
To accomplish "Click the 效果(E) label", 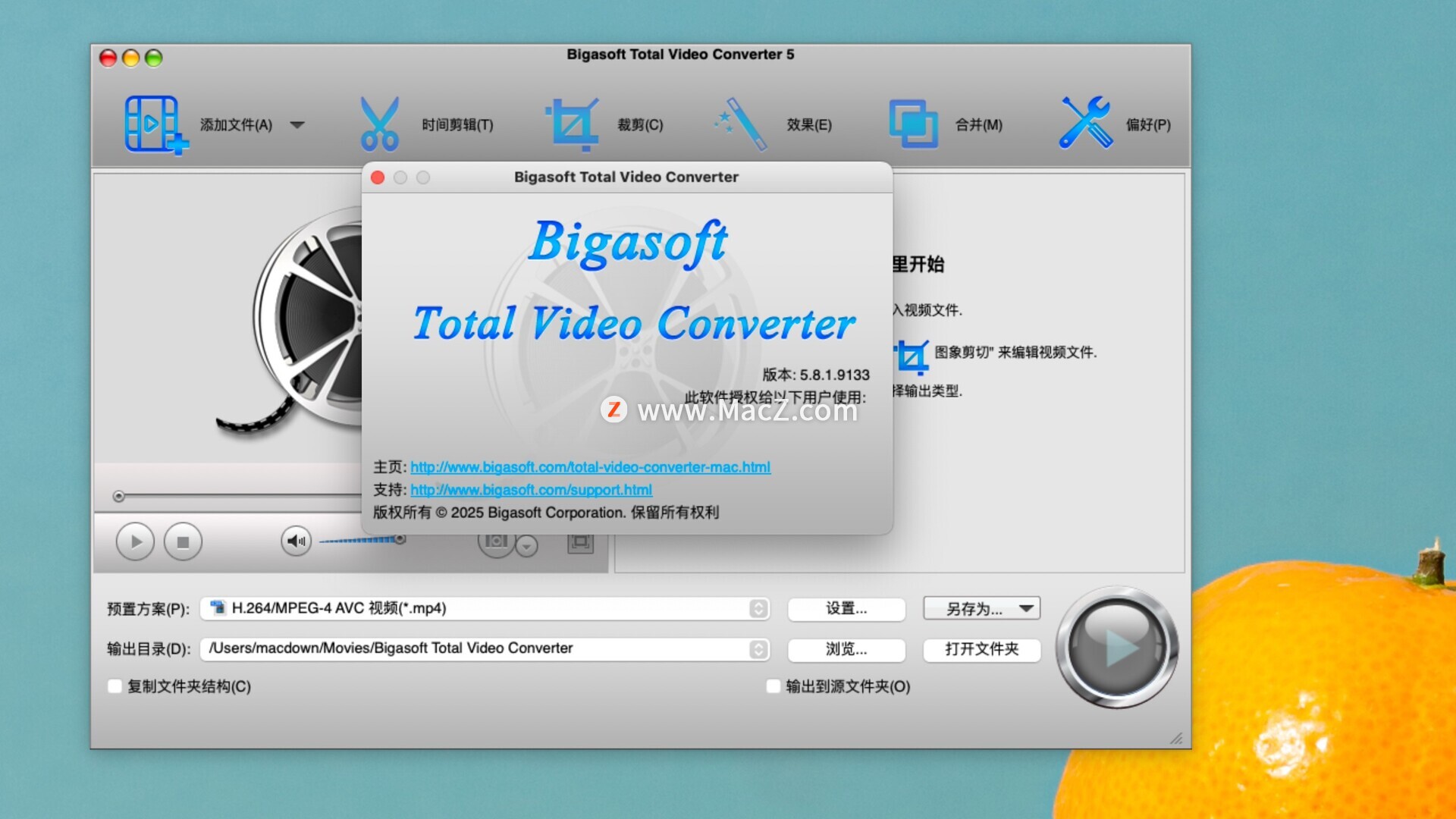I will [x=809, y=125].
